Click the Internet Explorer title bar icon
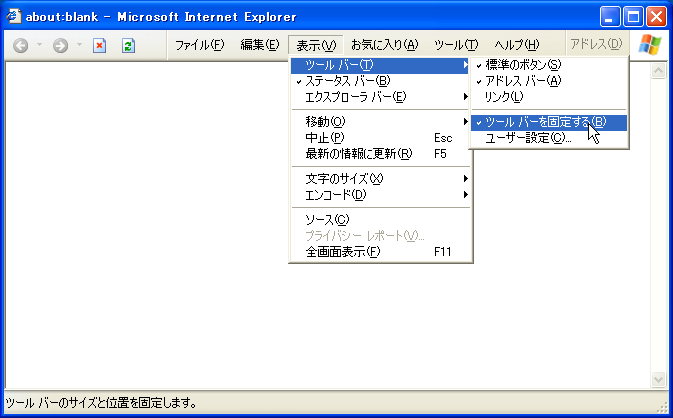The image size is (673, 418). (x=13, y=16)
